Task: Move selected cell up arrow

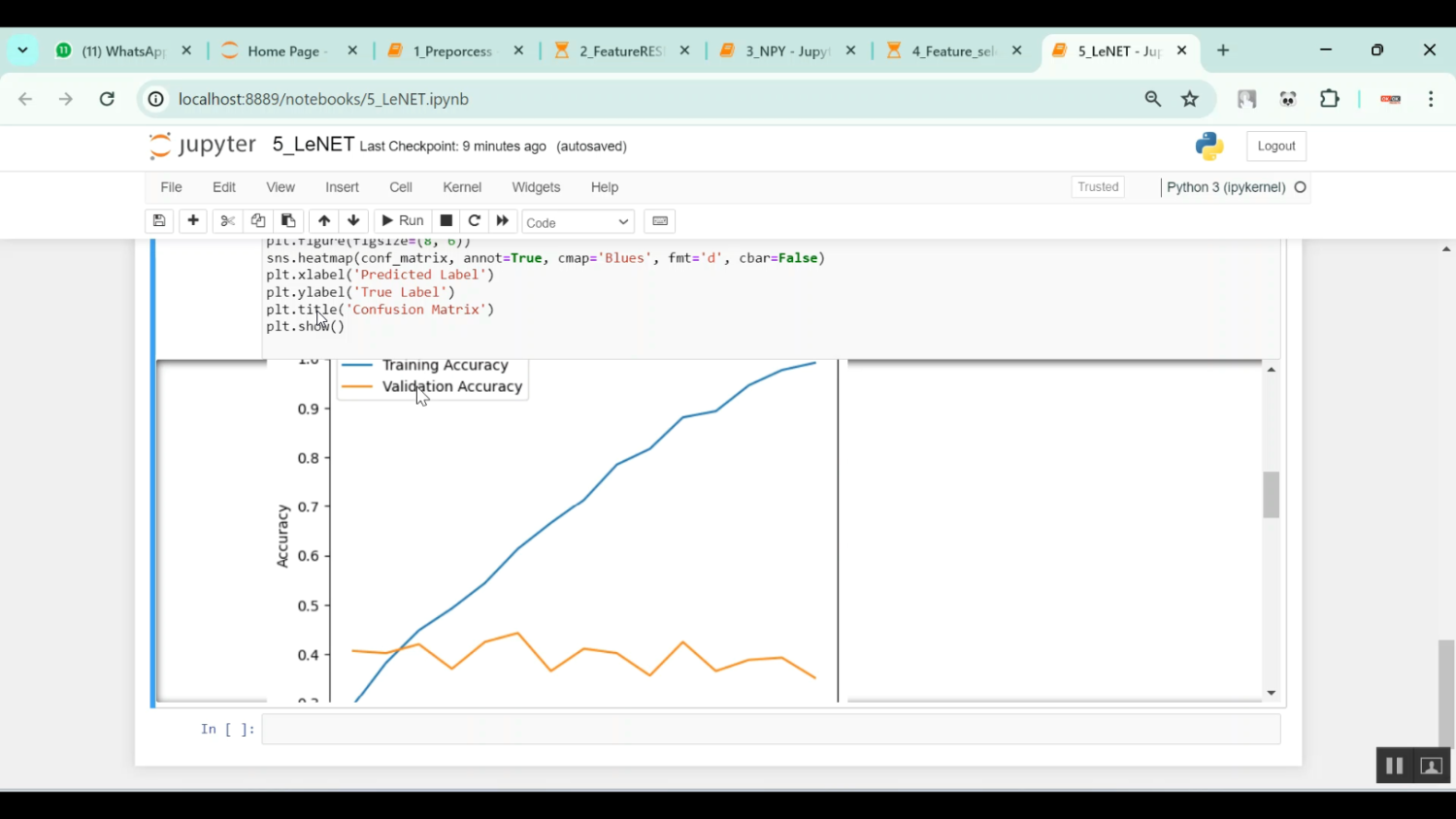Action: pos(324,221)
